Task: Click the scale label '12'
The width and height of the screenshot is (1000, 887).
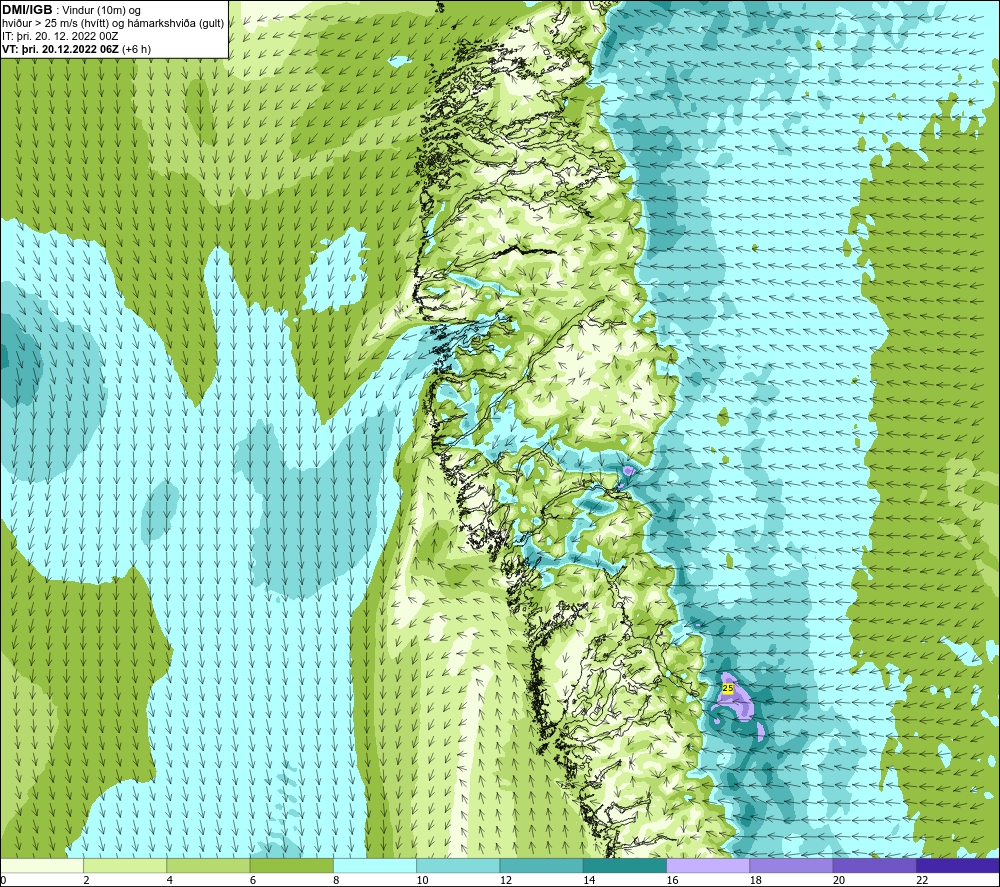Action: [x=506, y=880]
